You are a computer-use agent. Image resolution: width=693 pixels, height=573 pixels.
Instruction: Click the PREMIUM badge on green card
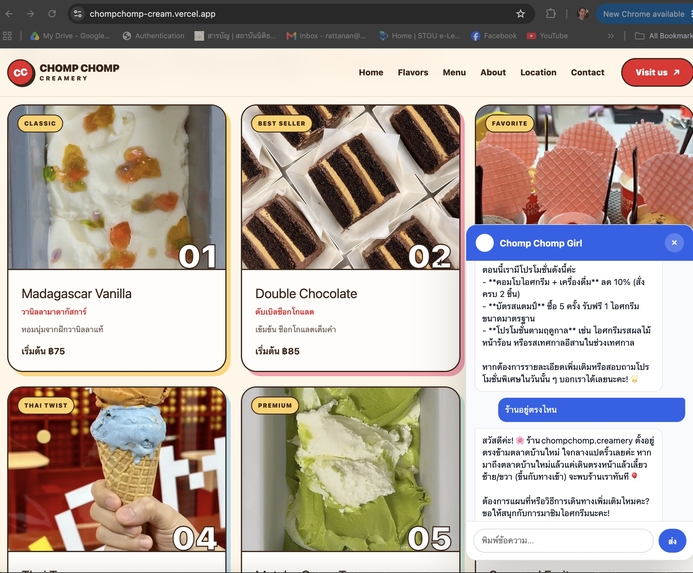click(275, 405)
